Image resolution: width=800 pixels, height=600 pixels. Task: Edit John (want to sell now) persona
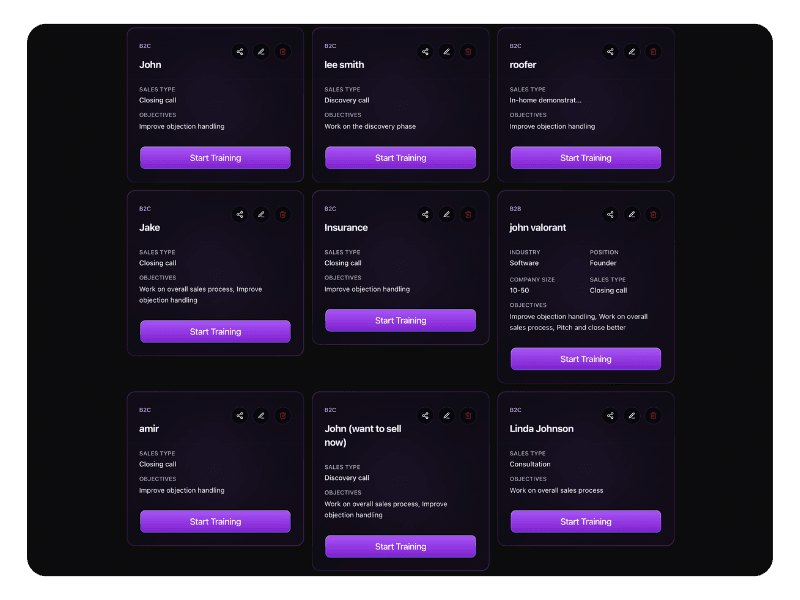(x=446, y=415)
